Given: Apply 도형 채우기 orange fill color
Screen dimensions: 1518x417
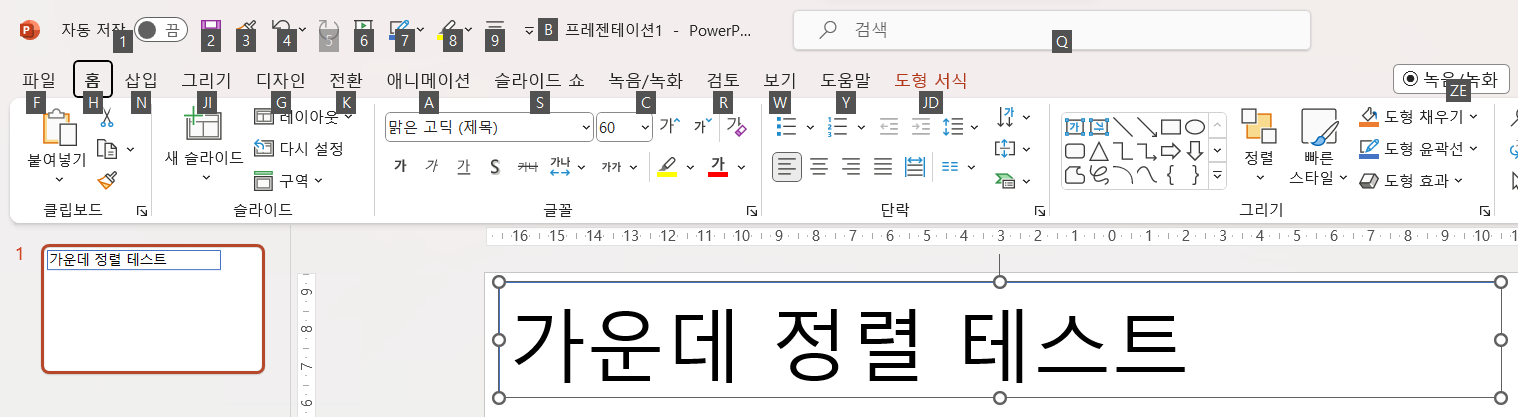Looking at the screenshot, I should click(1369, 117).
